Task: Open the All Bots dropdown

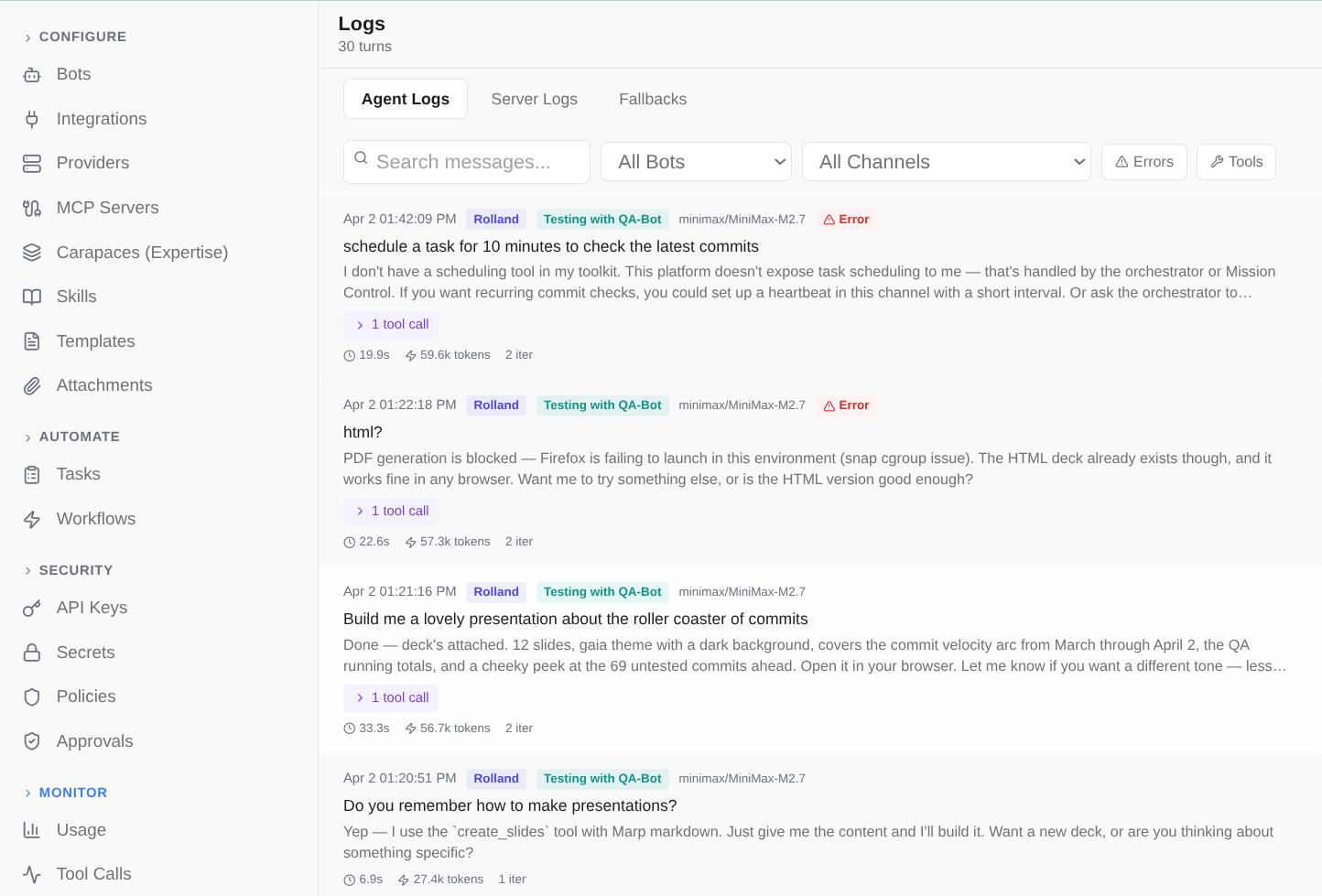Action: pyautogui.click(x=696, y=161)
